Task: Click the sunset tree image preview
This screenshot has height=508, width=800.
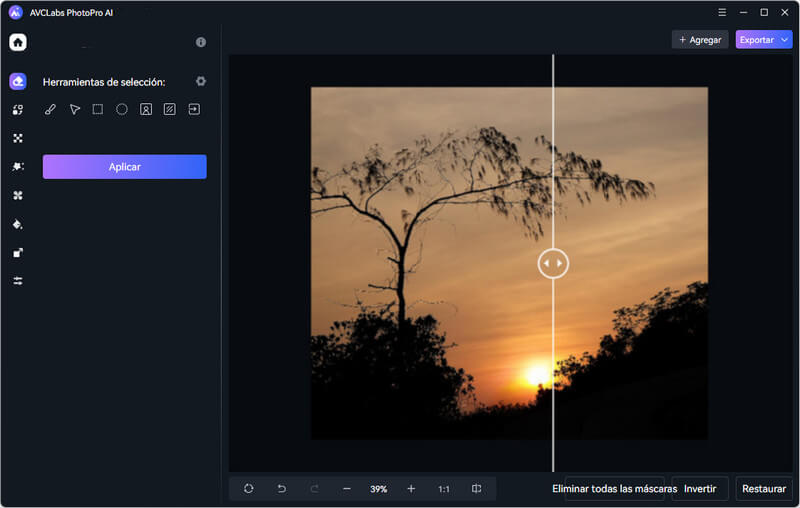Action: pyautogui.click(x=509, y=263)
